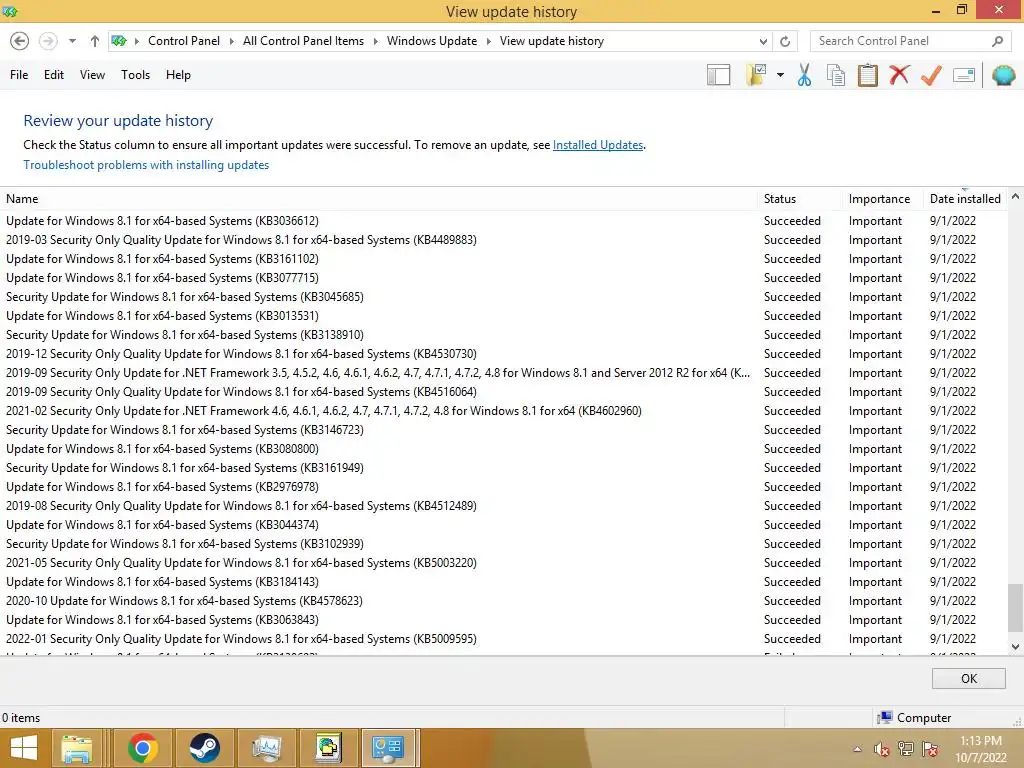Viewport: 1024px width, 768px height.
Task: Click the muted volume tray icon
Action: (x=881, y=750)
